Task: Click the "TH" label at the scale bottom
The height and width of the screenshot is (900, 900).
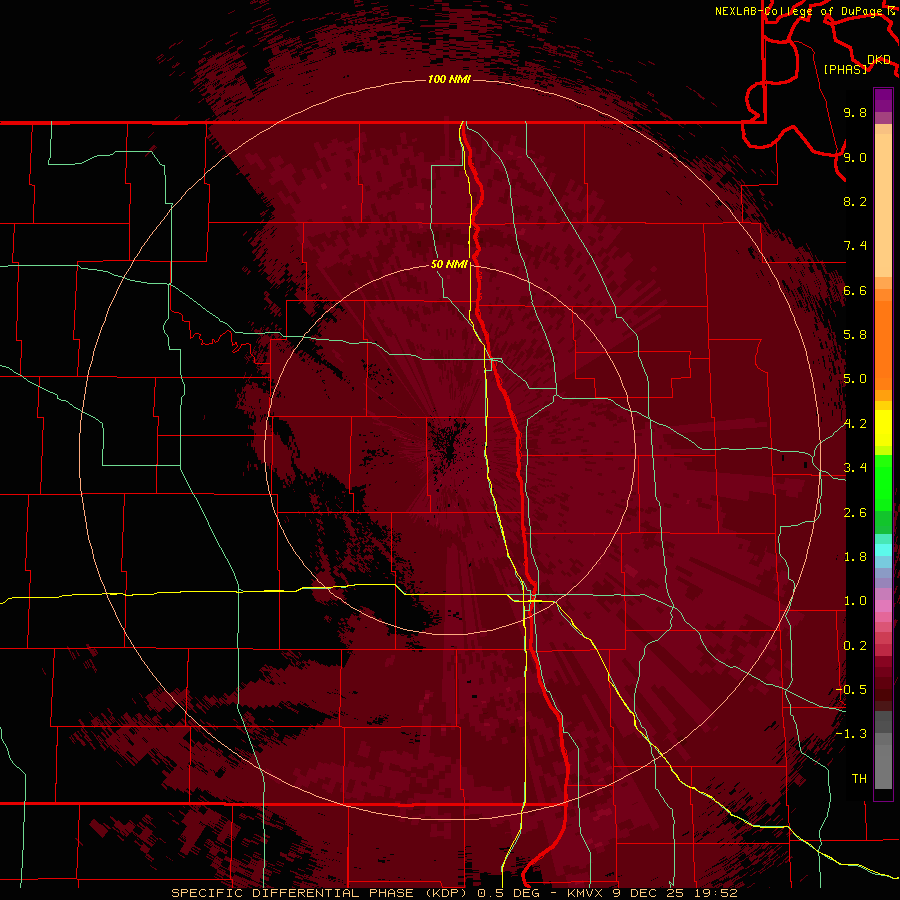Action: 859,779
